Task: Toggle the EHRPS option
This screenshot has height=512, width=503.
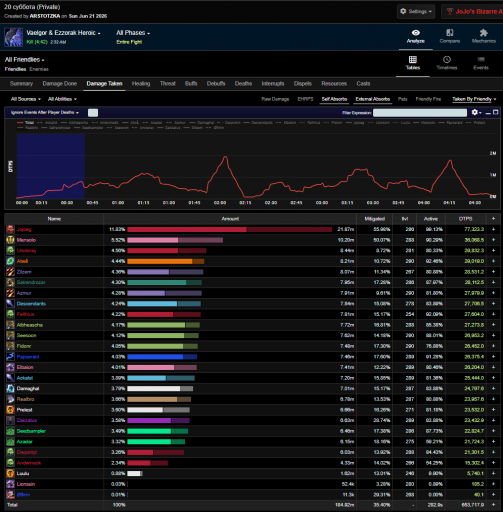Action: pos(305,99)
